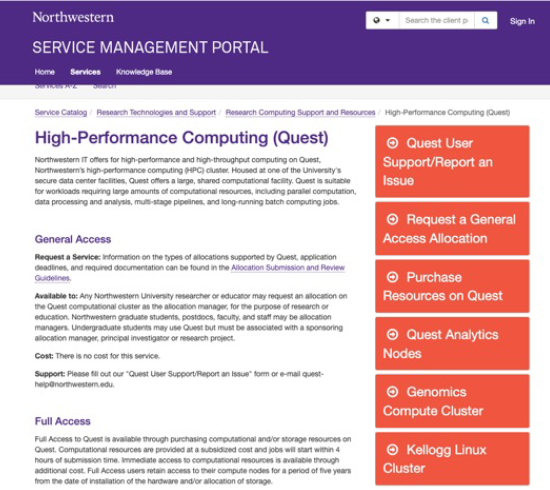Click the SERVICE MANAGEMENT PORTAL title
550x490 pixels.
point(150,48)
